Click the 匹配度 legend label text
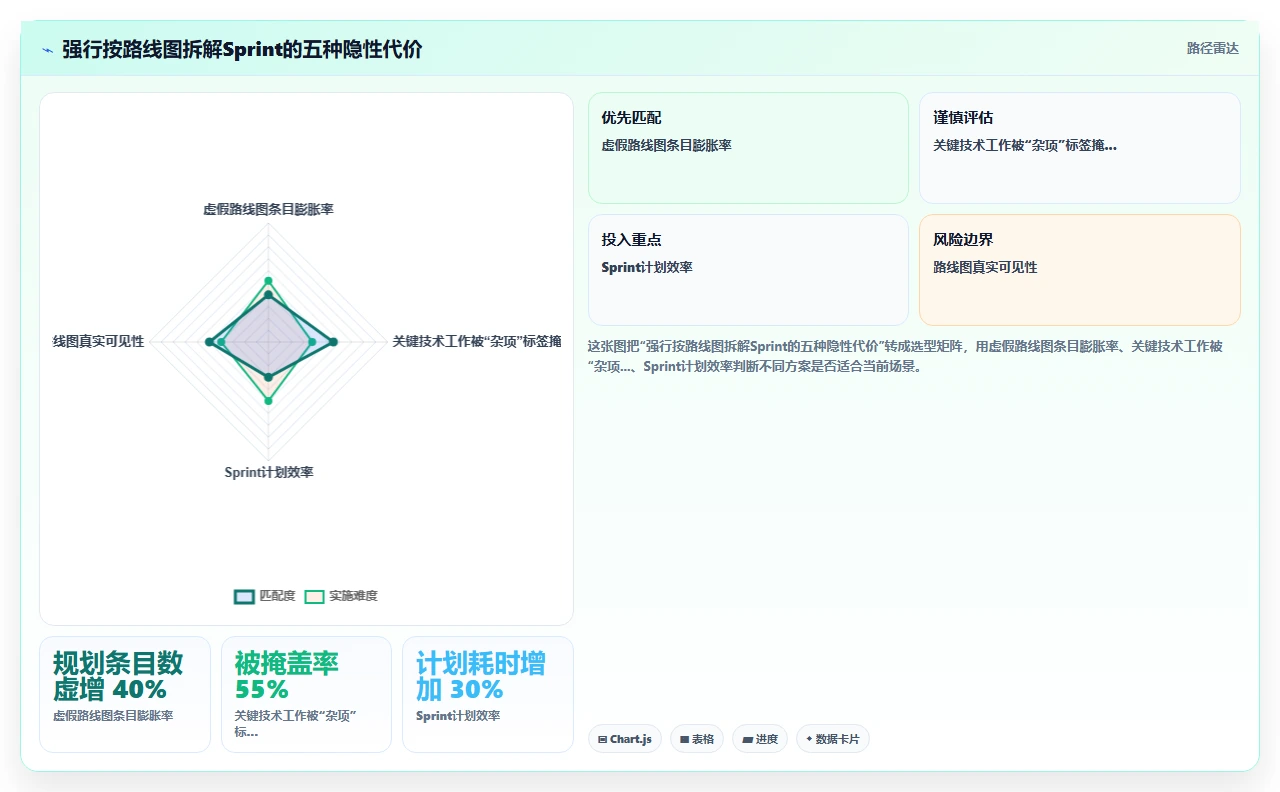This screenshot has width=1280, height=792. click(277, 596)
